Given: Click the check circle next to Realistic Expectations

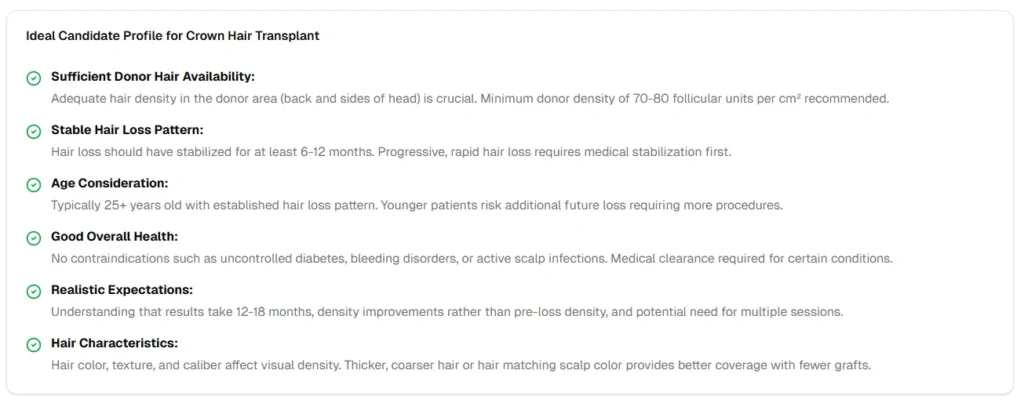Looking at the screenshot, I should click(x=33, y=291).
